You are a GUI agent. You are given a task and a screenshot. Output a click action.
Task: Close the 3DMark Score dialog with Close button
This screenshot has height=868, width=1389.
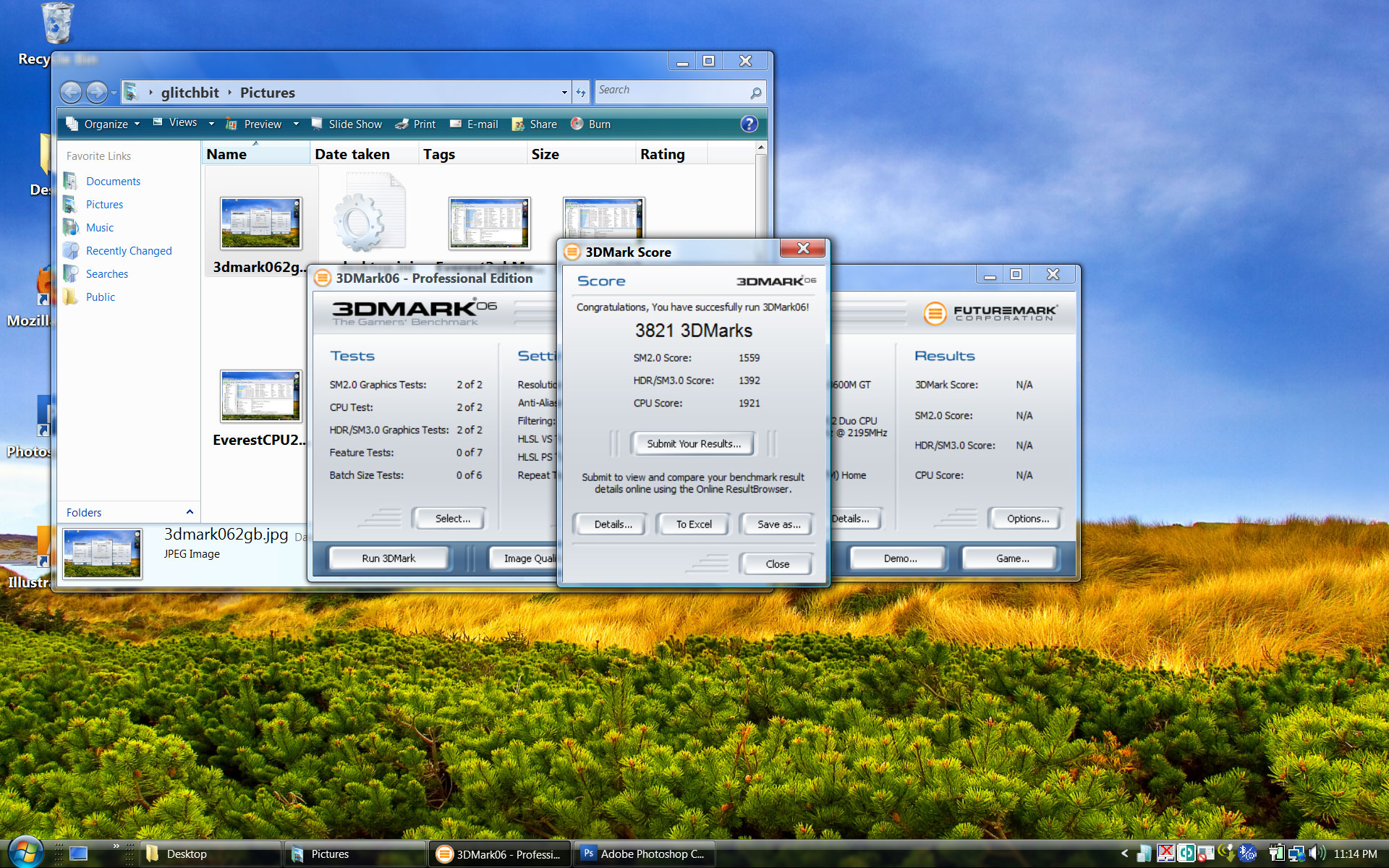click(x=777, y=564)
